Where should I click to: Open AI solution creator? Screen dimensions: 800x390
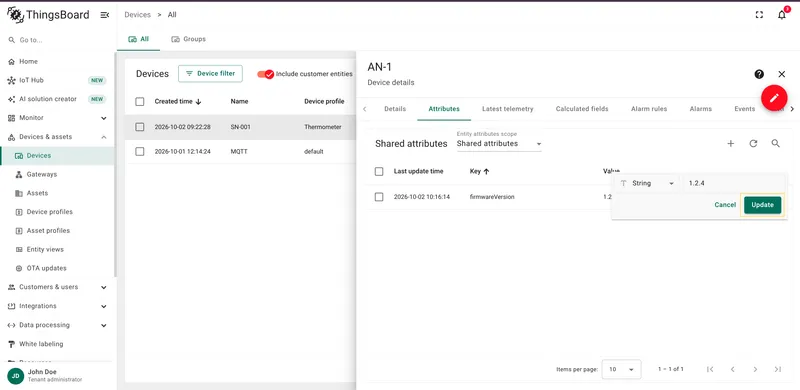click(x=58, y=99)
